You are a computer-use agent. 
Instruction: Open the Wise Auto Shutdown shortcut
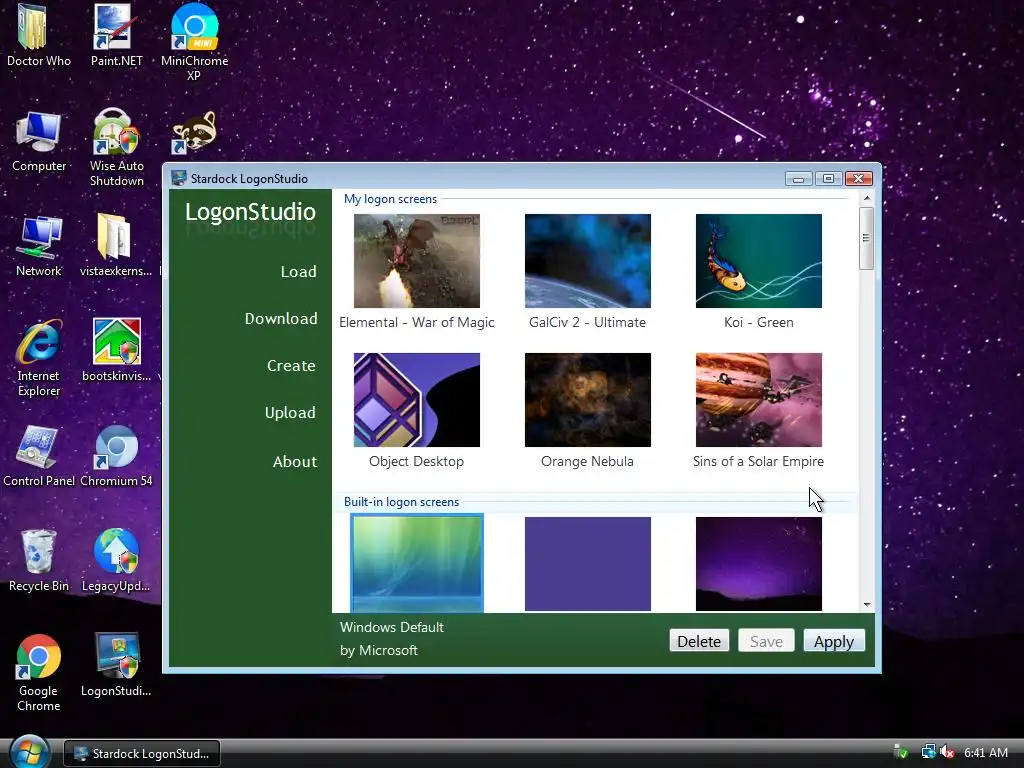click(x=116, y=148)
